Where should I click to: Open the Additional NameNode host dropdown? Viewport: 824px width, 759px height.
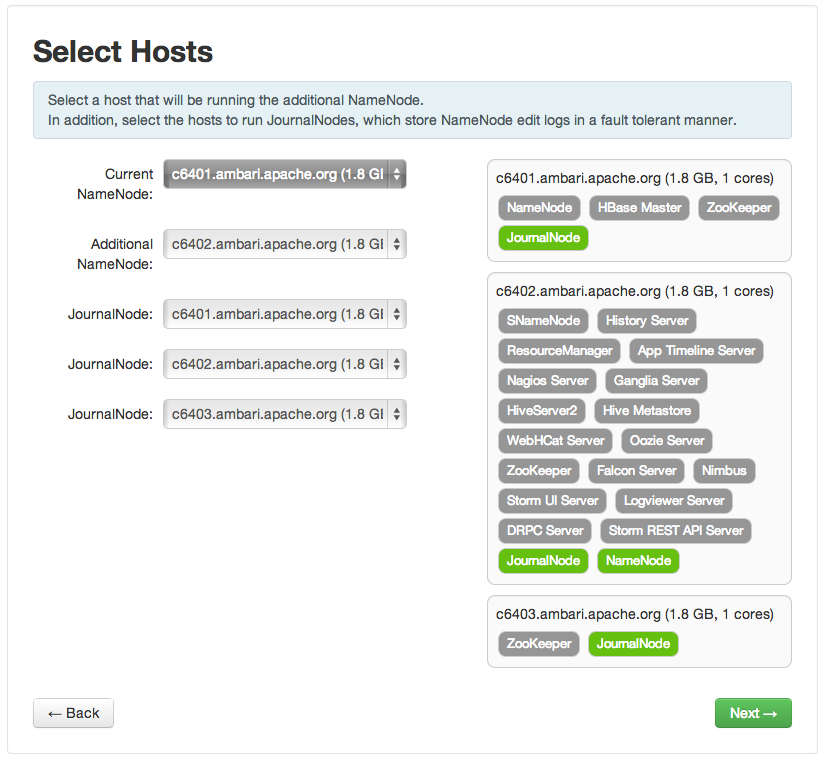pos(284,244)
